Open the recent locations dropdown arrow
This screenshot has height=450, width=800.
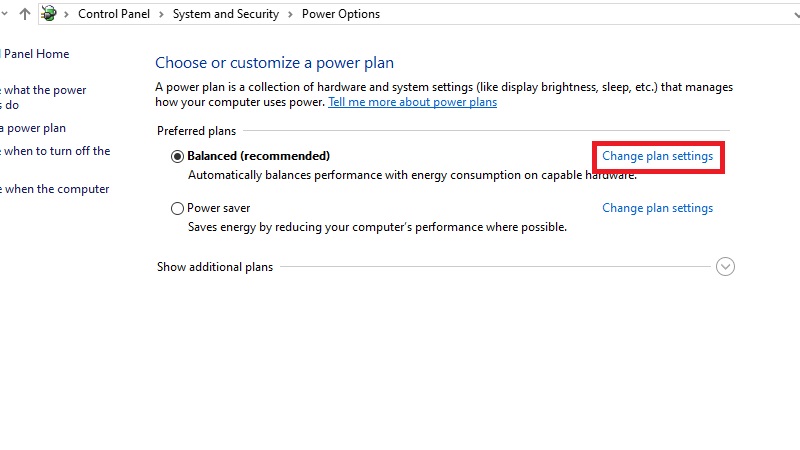pyautogui.click(x=6, y=14)
